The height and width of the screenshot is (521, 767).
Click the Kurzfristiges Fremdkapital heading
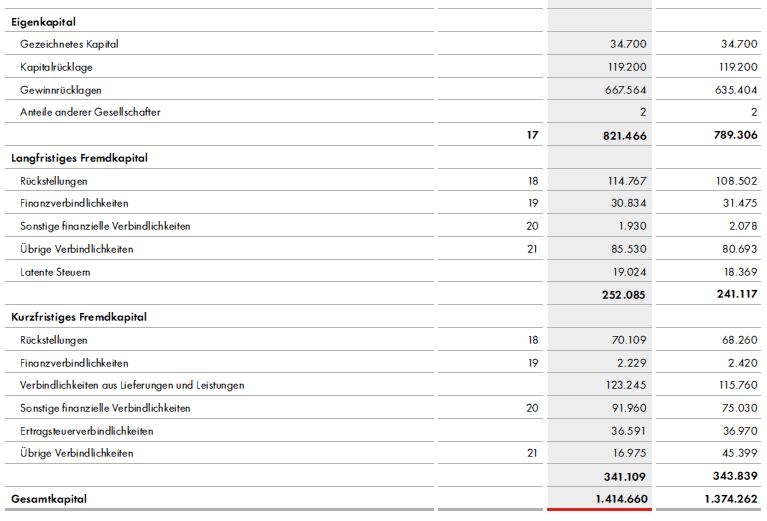pyautogui.click(x=78, y=317)
